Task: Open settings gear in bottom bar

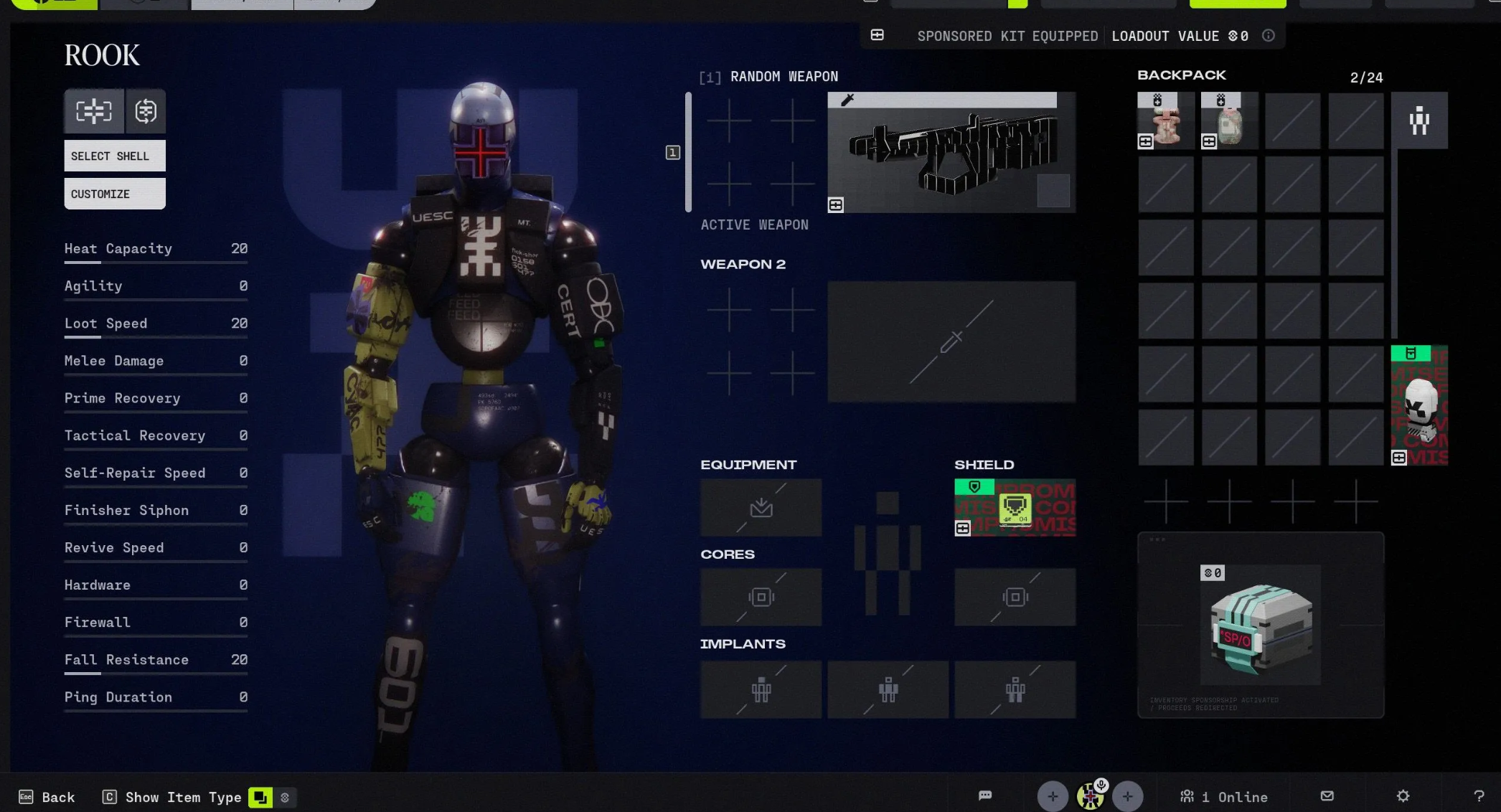Action: 1403,796
